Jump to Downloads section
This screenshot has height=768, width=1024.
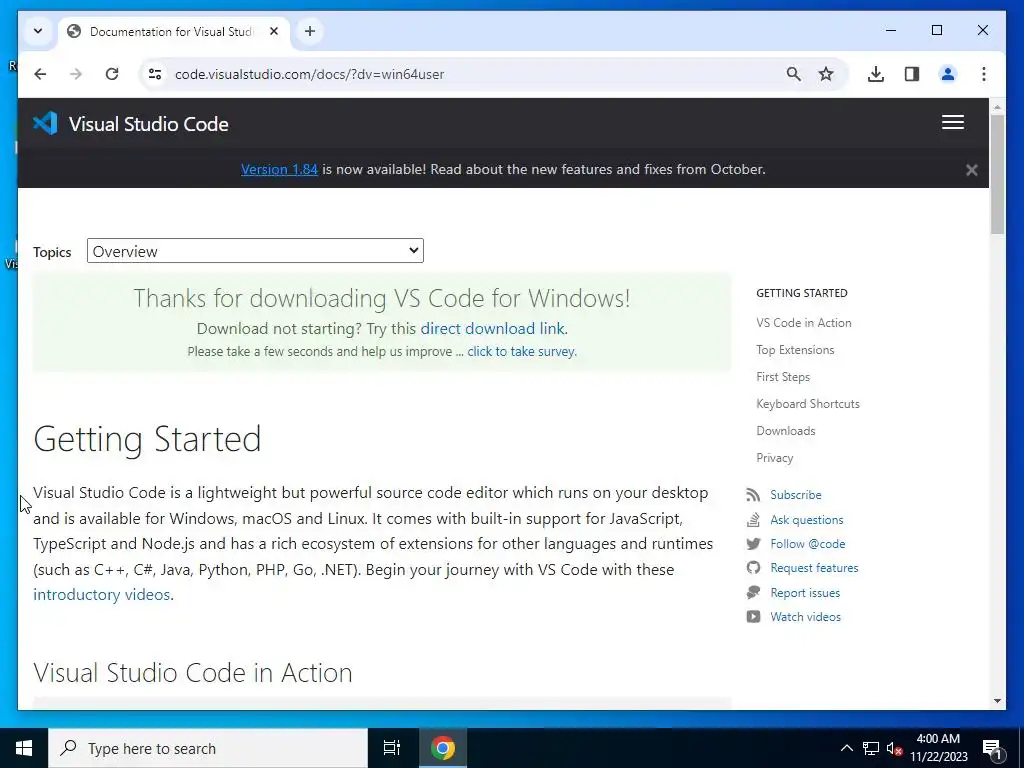(x=786, y=431)
